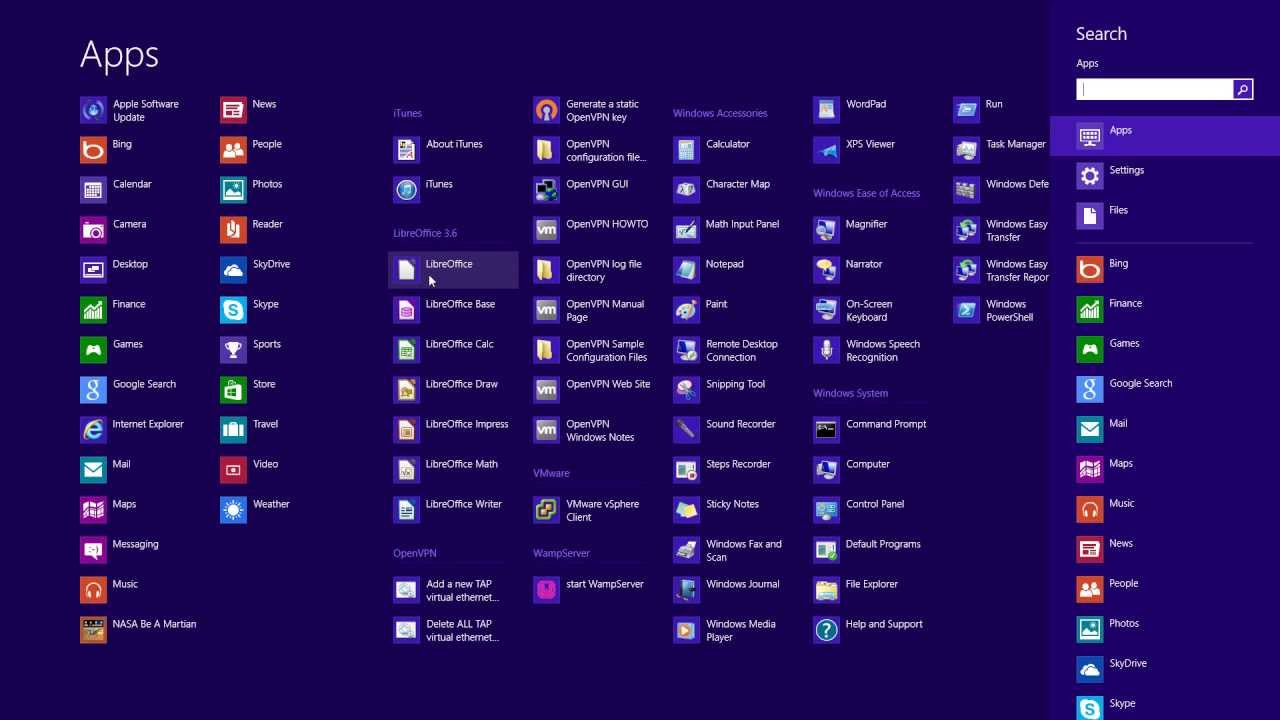Click the LibreOffice 3.6 group header
This screenshot has width=1280, height=720.
tap(425, 233)
